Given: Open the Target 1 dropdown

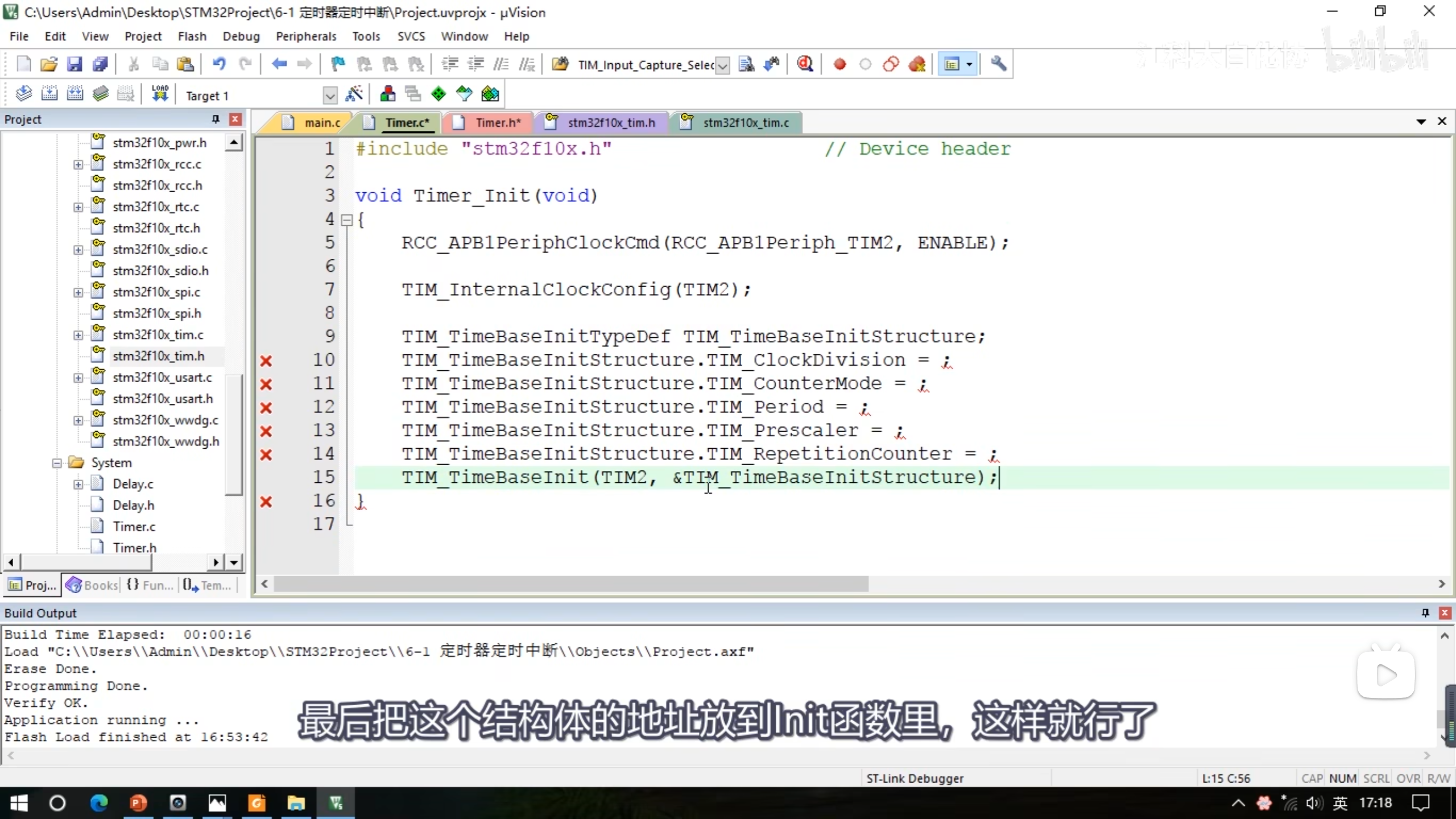Looking at the screenshot, I should pyautogui.click(x=330, y=96).
